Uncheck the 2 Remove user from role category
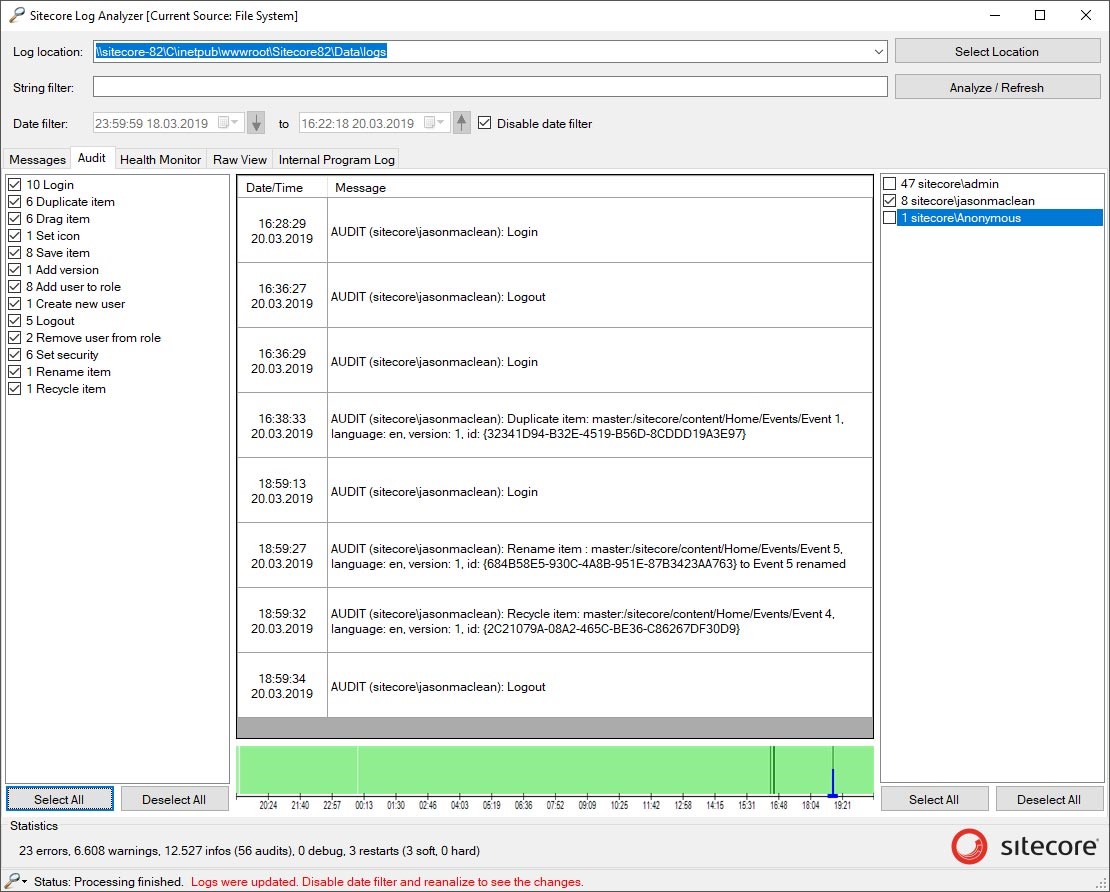 (15, 338)
